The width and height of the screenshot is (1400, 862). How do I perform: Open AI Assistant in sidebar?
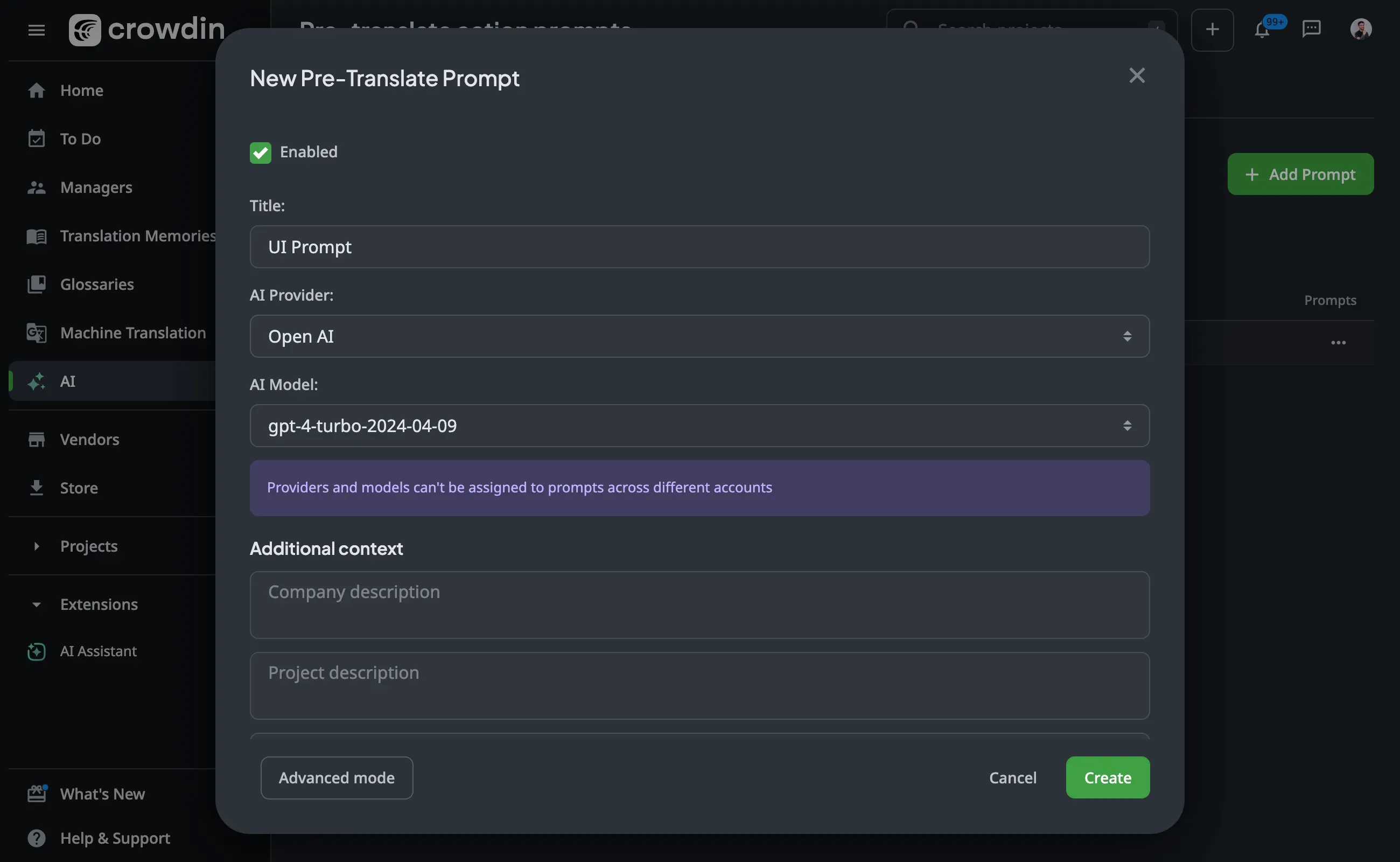(x=98, y=651)
